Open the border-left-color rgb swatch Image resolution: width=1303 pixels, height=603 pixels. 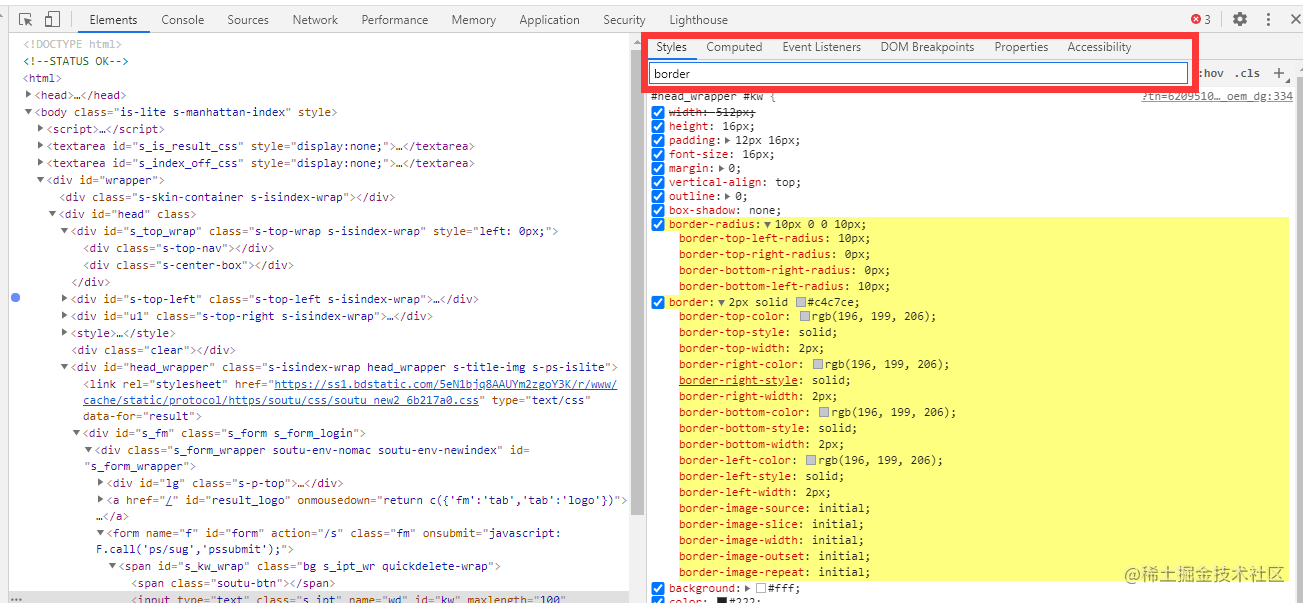[812, 461]
